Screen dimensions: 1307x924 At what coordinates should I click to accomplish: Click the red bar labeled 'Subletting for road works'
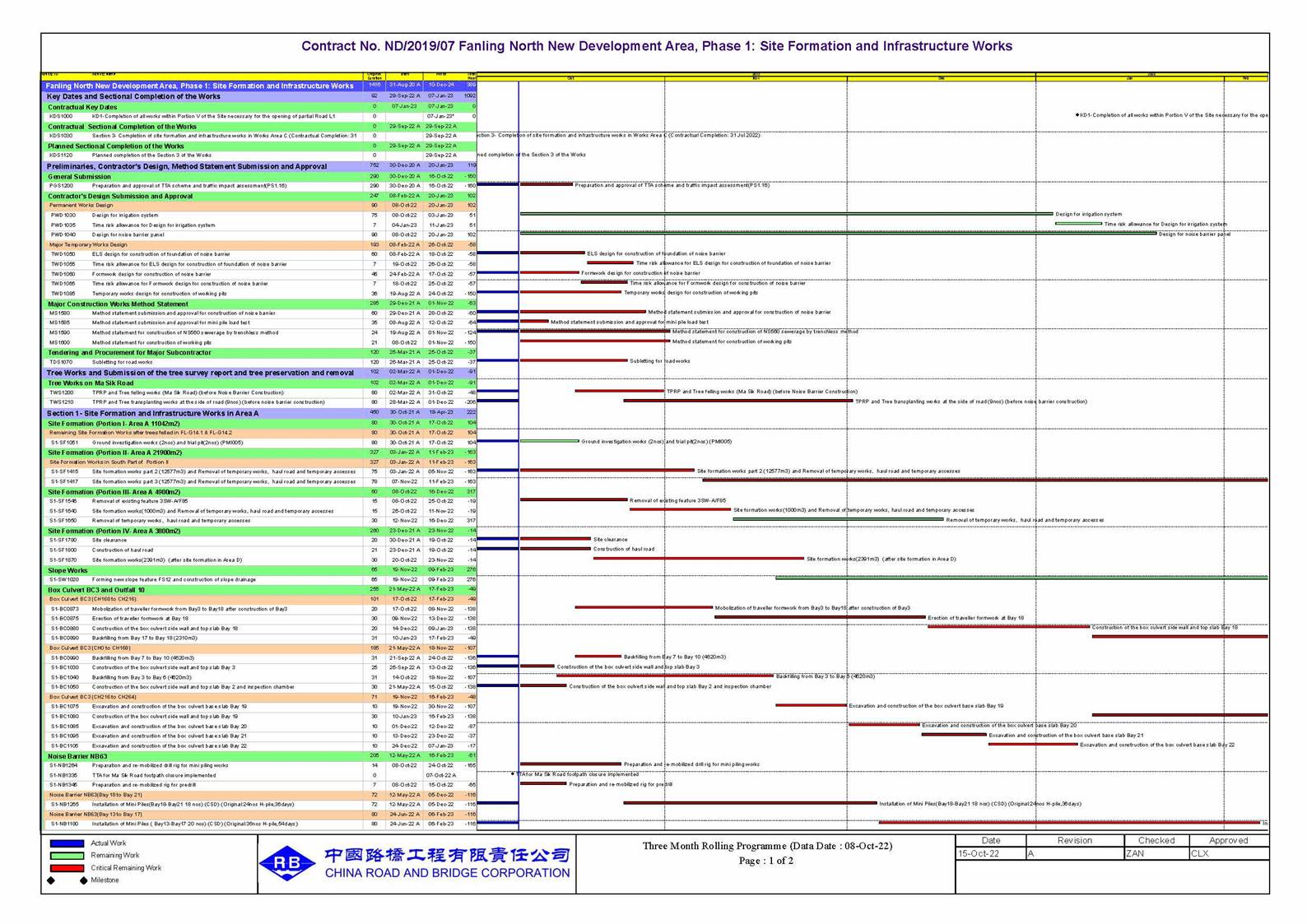[574, 360]
